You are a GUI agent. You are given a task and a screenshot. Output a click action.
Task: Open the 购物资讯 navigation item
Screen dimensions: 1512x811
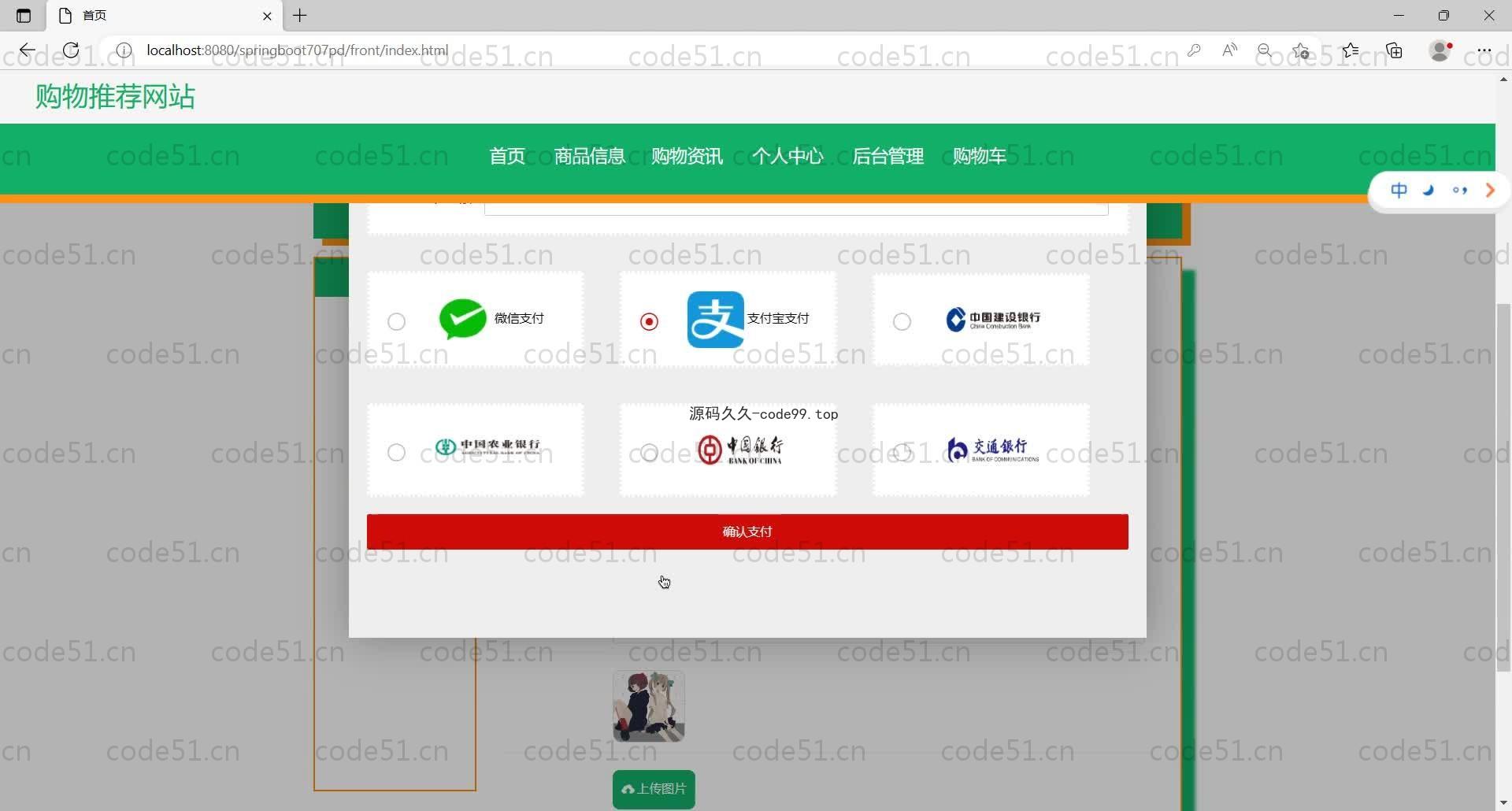coord(687,156)
